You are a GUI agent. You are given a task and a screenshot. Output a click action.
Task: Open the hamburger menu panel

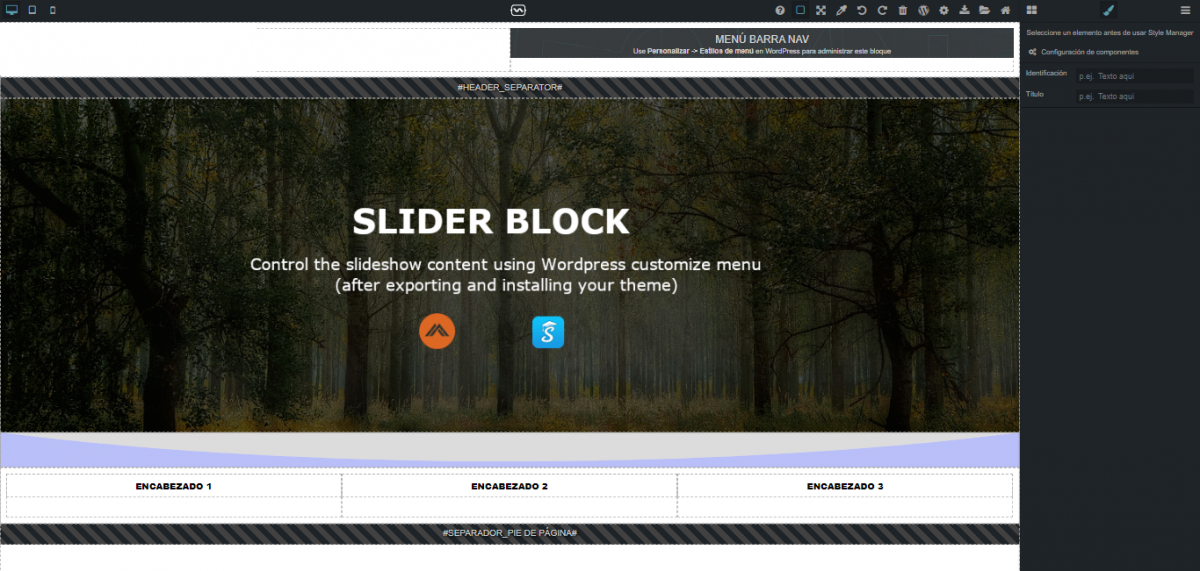point(1185,10)
